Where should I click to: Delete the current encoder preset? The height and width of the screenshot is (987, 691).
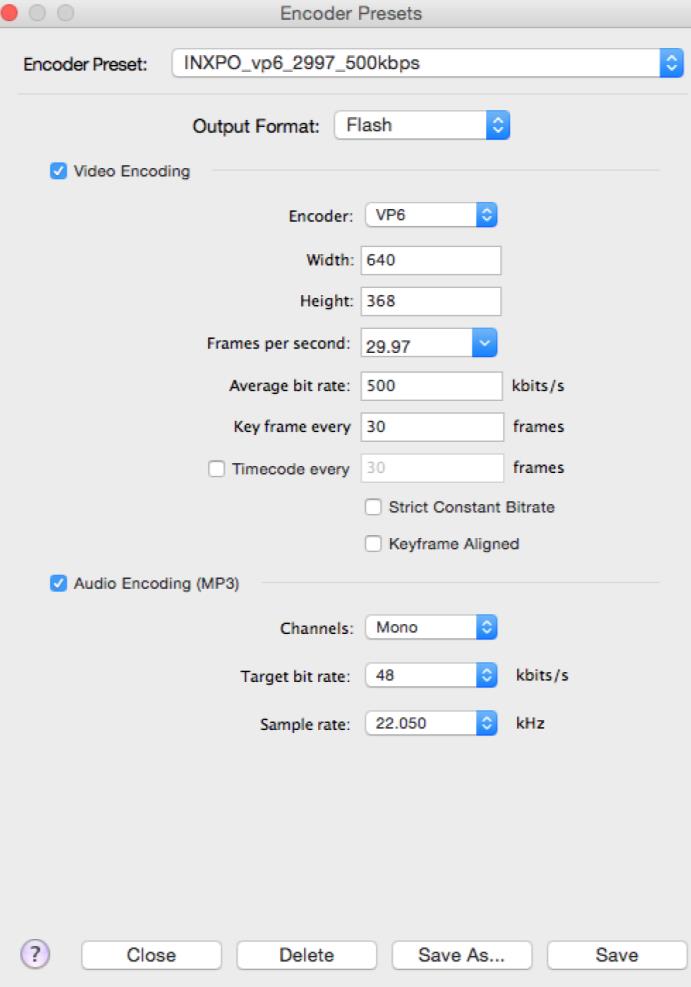306,955
